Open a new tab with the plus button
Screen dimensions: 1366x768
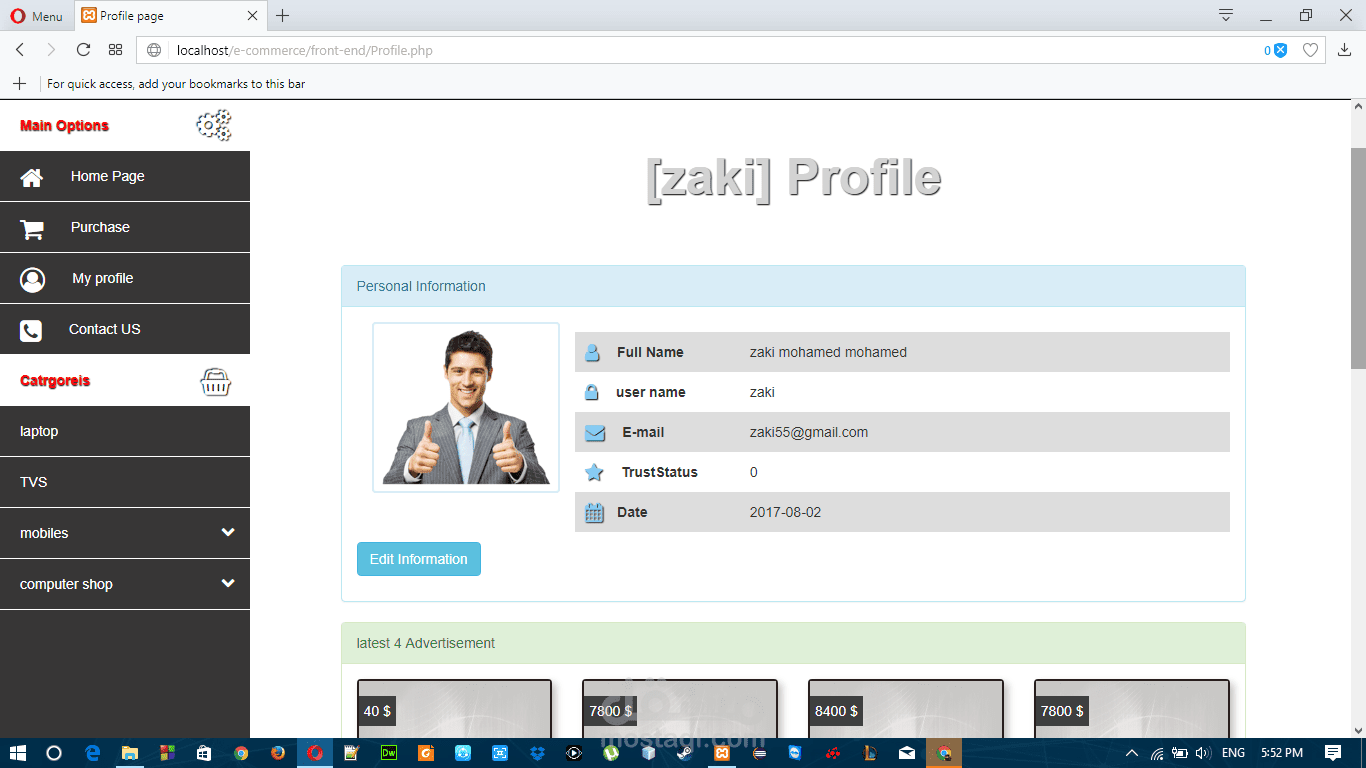[x=283, y=16]
